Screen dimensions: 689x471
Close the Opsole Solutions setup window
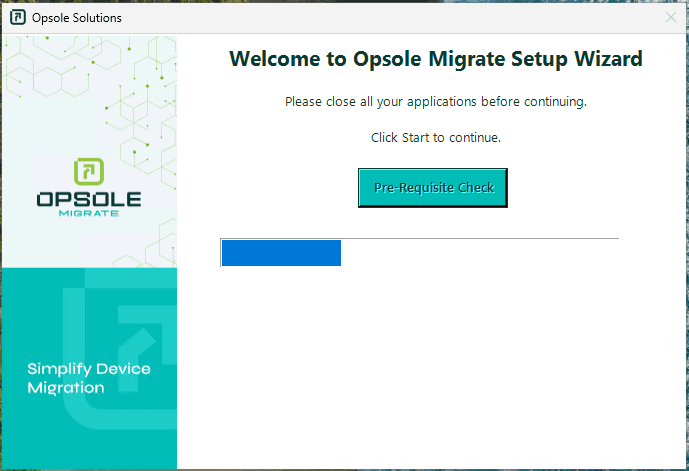point(670,18)
